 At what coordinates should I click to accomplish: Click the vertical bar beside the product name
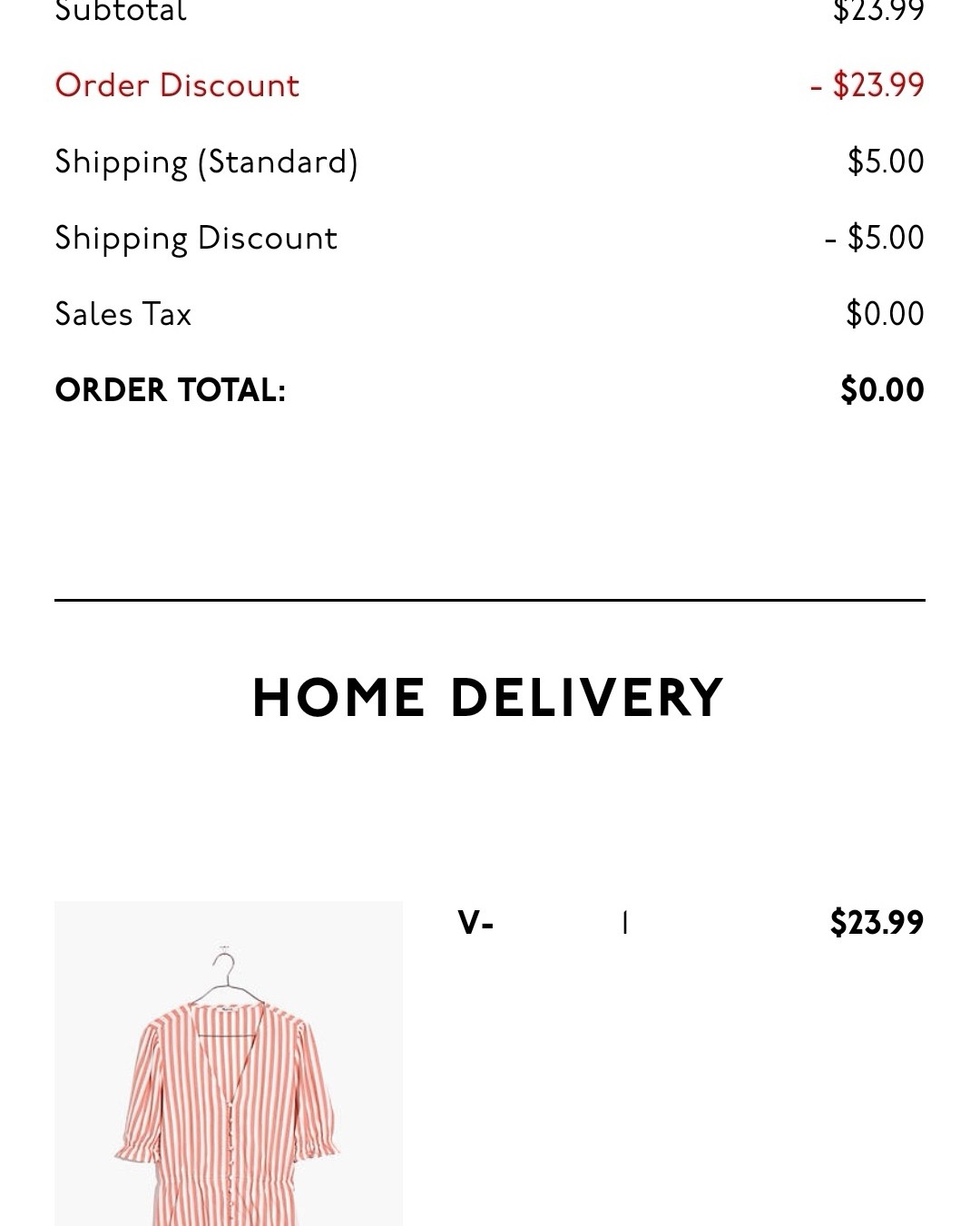625,923
